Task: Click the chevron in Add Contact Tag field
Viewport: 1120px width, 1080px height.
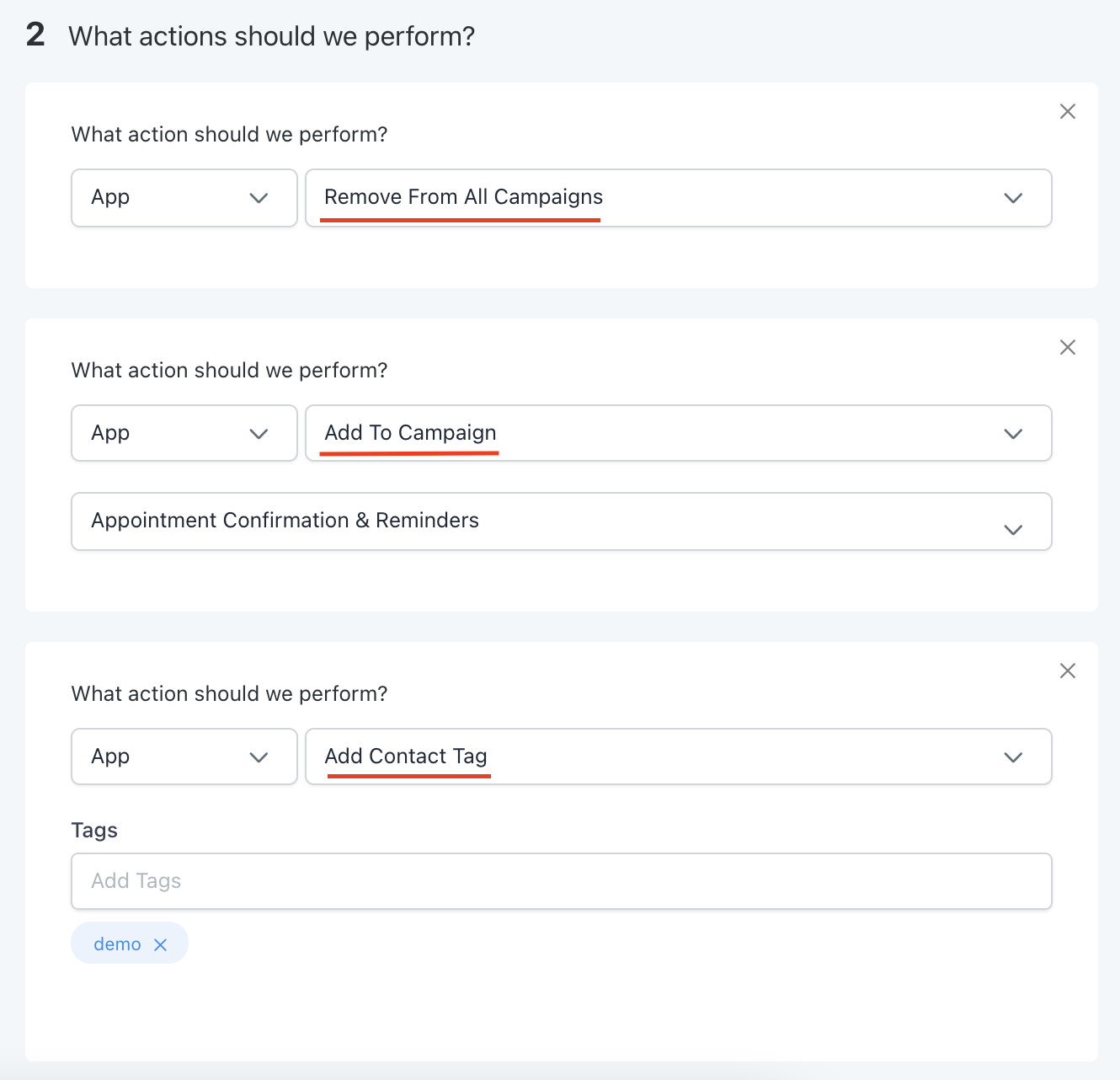Action: click(1013, 757)
